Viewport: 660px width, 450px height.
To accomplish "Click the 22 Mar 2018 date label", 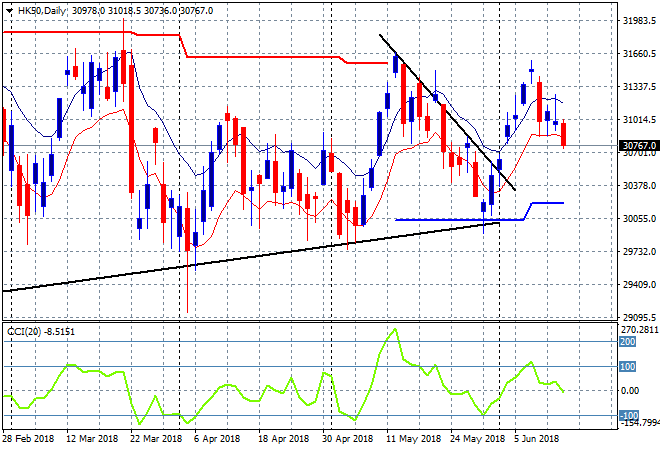I will tap(156, 439).
